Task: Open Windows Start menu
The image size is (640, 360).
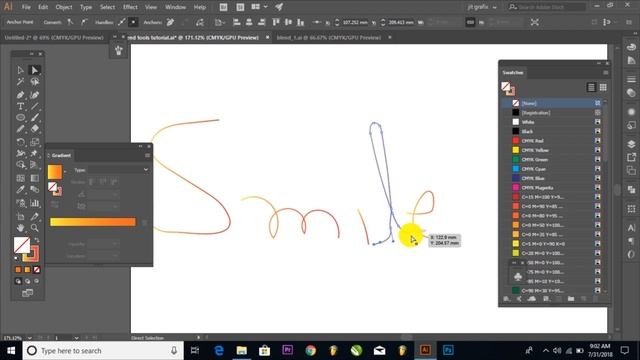Action: click(x=11, y=351)
